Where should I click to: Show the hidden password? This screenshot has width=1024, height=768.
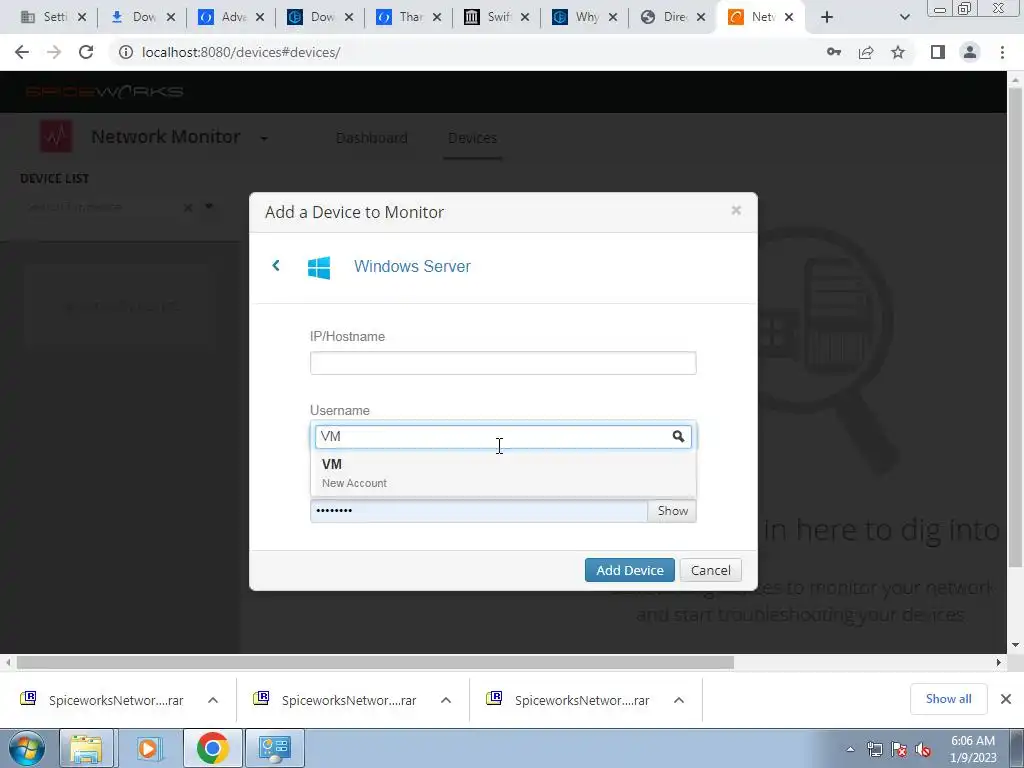coord(672,511)
